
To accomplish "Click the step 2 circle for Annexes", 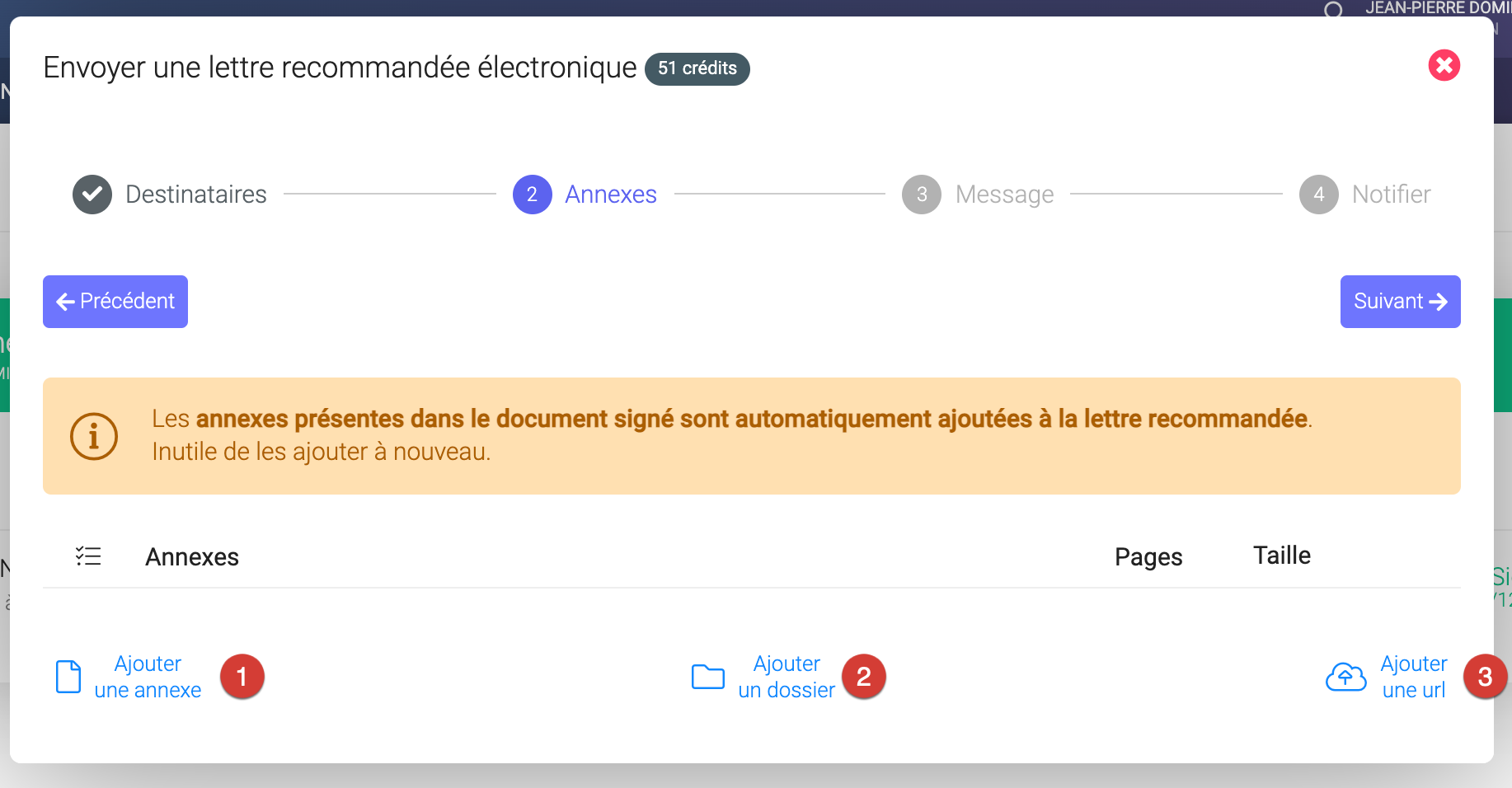I will tap(533, 195).
